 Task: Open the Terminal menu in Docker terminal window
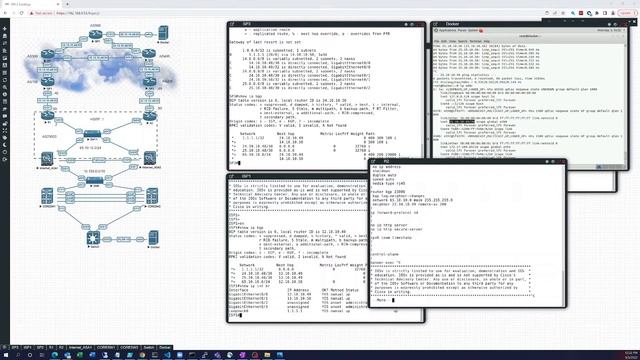pos(475,41)
